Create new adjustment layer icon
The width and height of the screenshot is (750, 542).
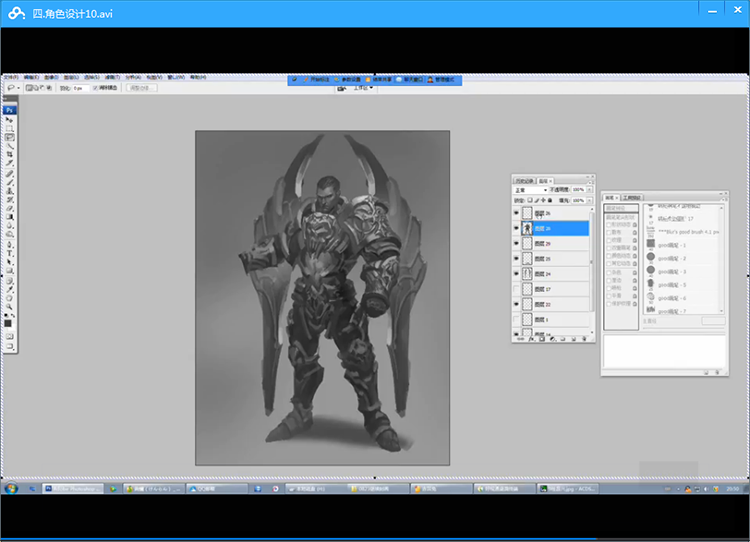(552, 339)
